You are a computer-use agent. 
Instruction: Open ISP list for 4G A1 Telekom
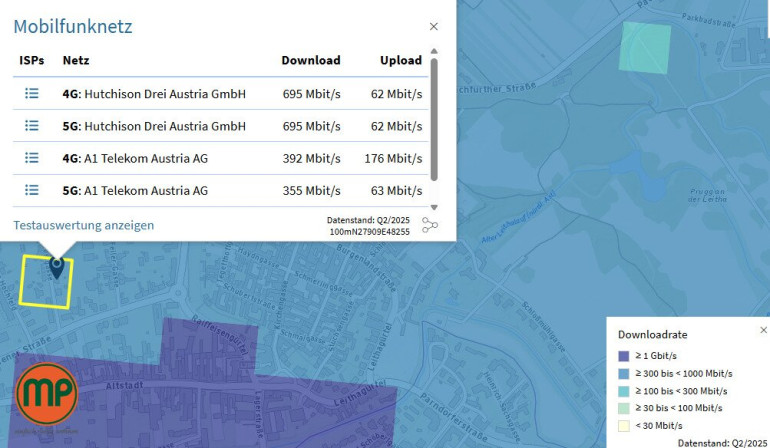click(31, 158)
